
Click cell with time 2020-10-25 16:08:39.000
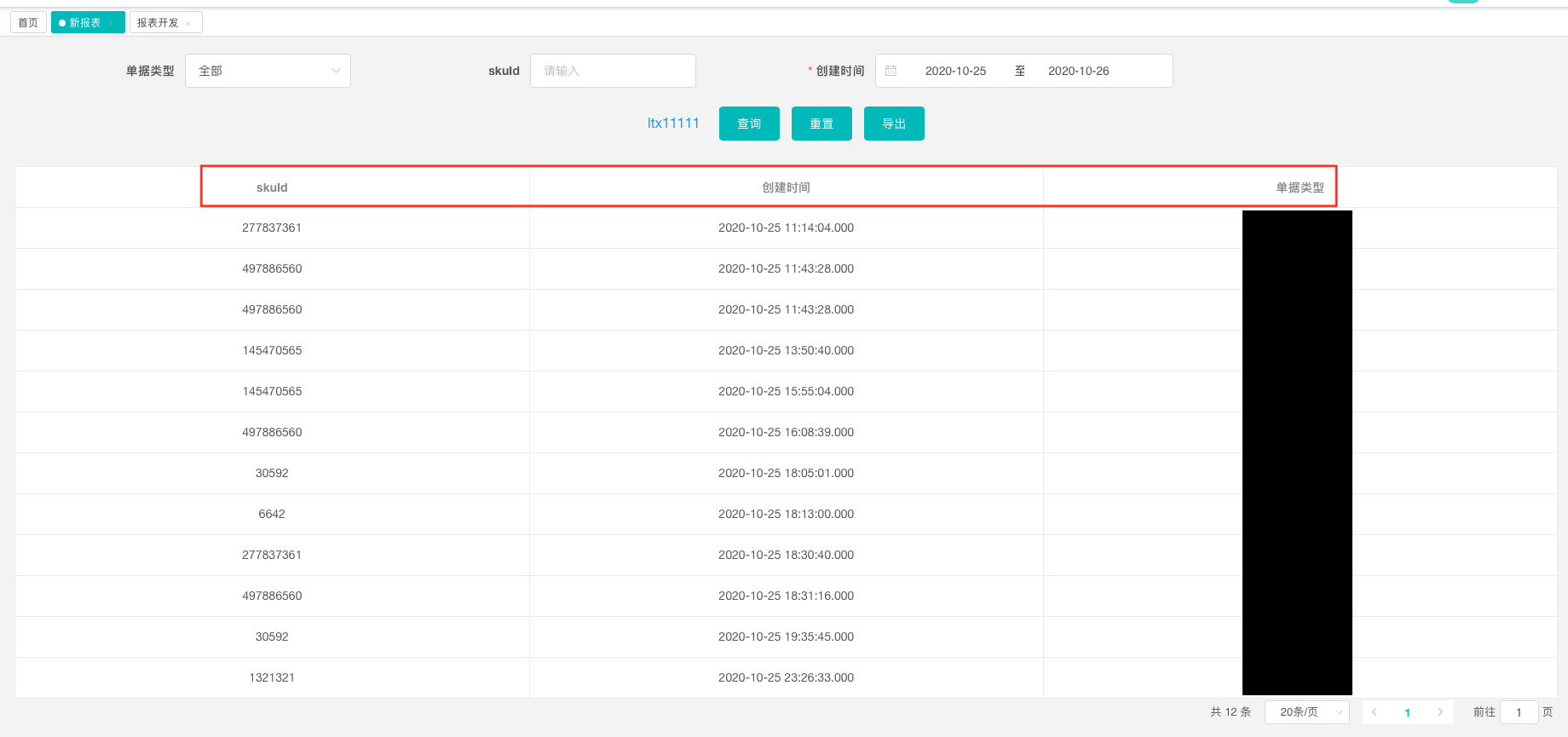(x=786, y=432)
